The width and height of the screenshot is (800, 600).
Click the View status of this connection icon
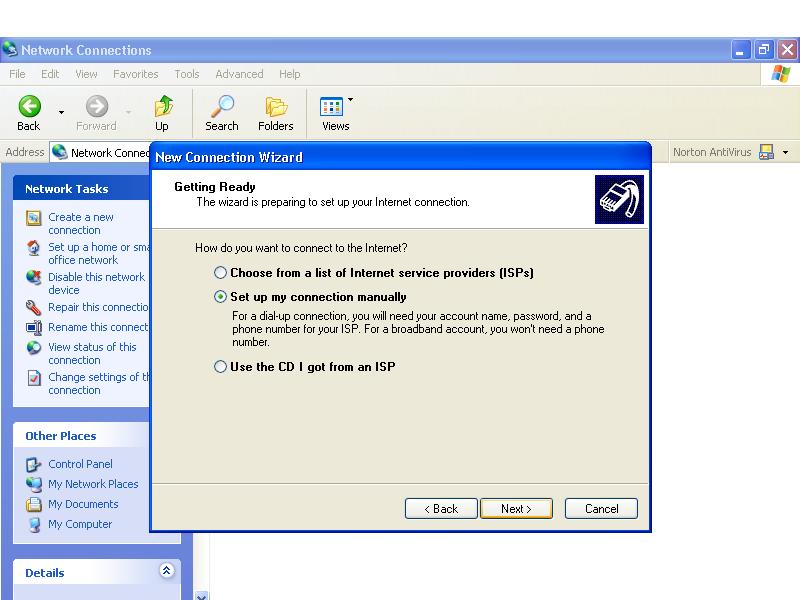[34, 347]
